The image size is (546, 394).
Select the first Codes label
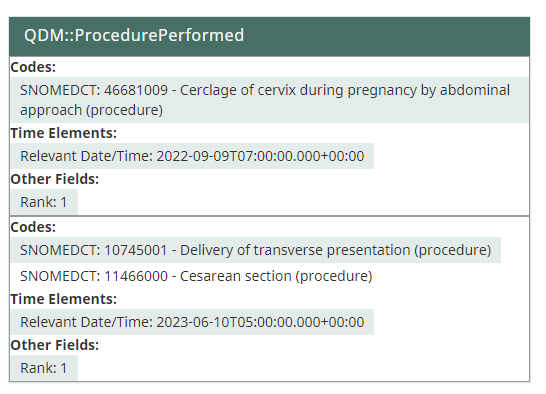point(33,67)
